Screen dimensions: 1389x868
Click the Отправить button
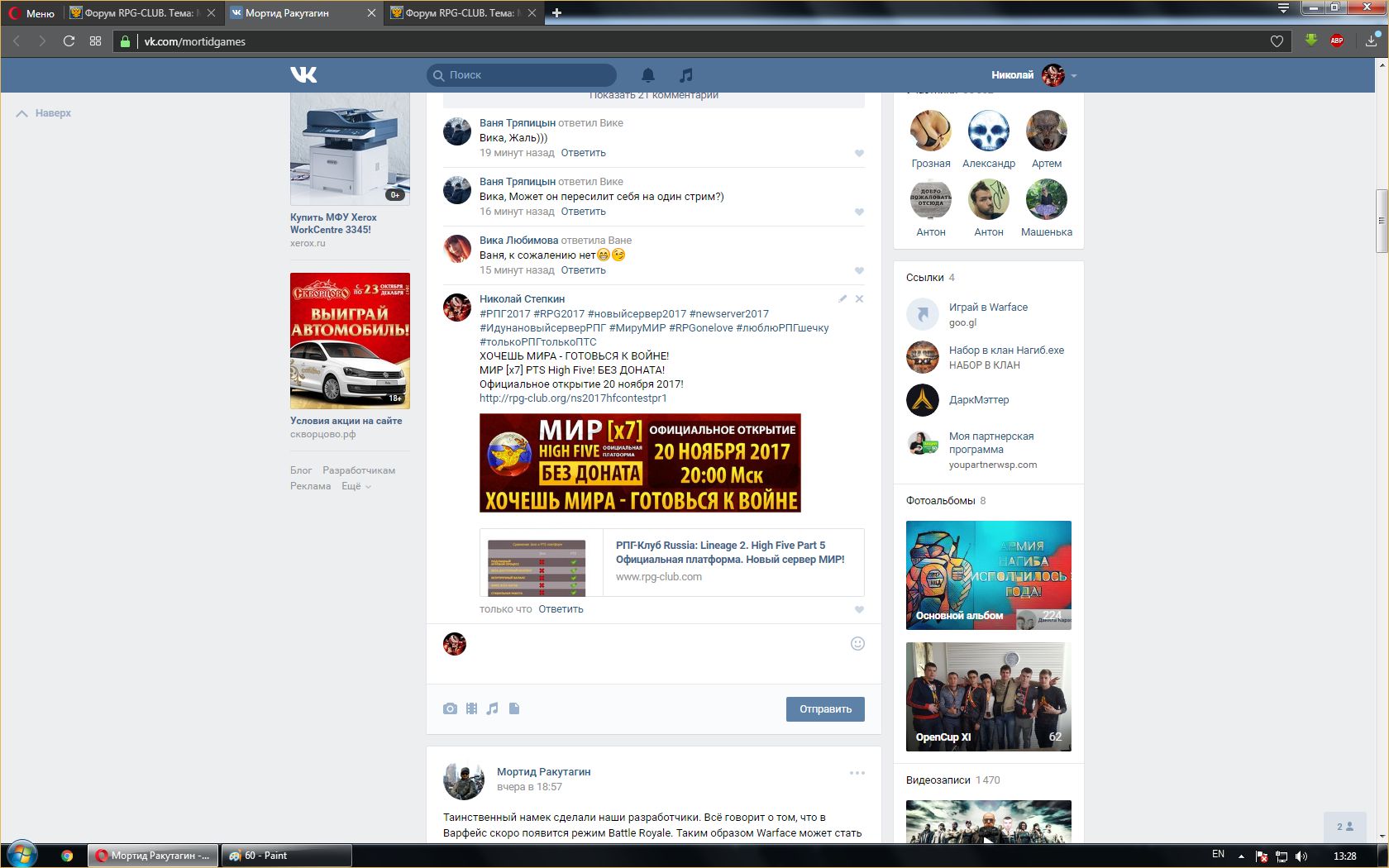[825, 709]
